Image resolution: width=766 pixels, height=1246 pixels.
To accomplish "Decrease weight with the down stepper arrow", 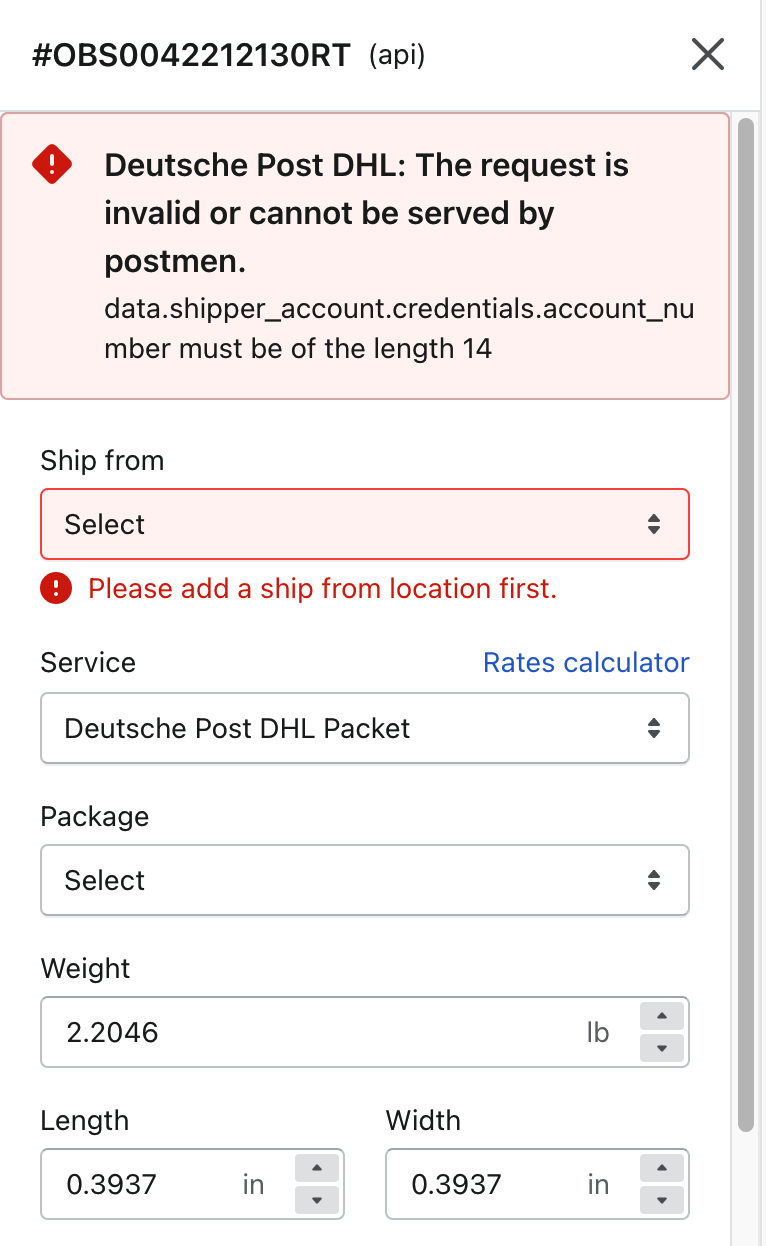I will tap(661, 1047).
